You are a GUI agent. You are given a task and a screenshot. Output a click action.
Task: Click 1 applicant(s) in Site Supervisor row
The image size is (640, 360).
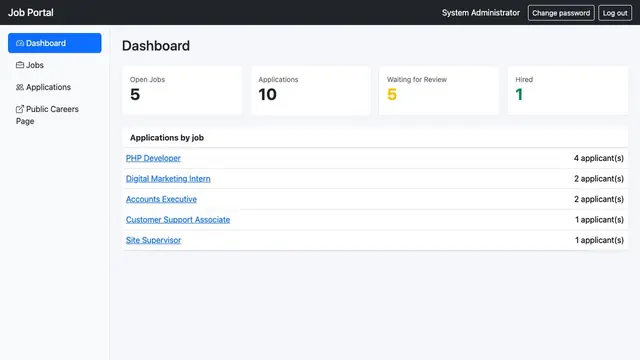599,240
